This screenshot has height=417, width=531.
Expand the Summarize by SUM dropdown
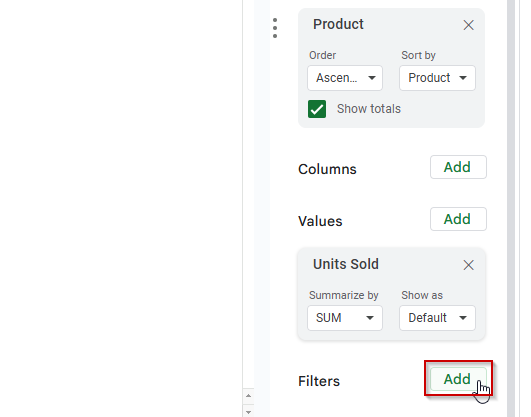345,318
